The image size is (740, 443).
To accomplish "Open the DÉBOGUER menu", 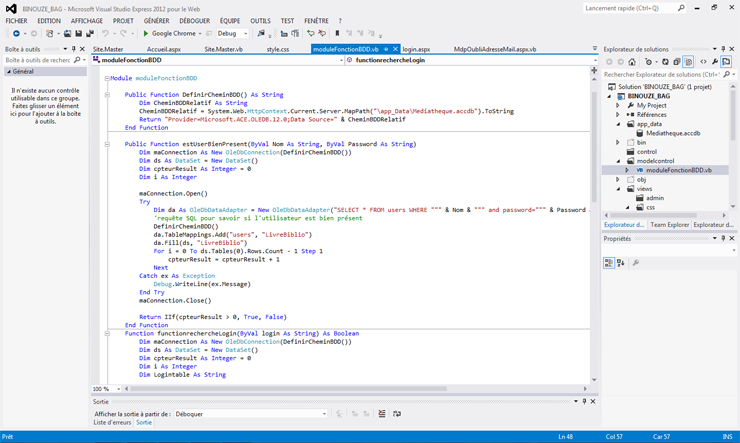I will tap(194, 21).
